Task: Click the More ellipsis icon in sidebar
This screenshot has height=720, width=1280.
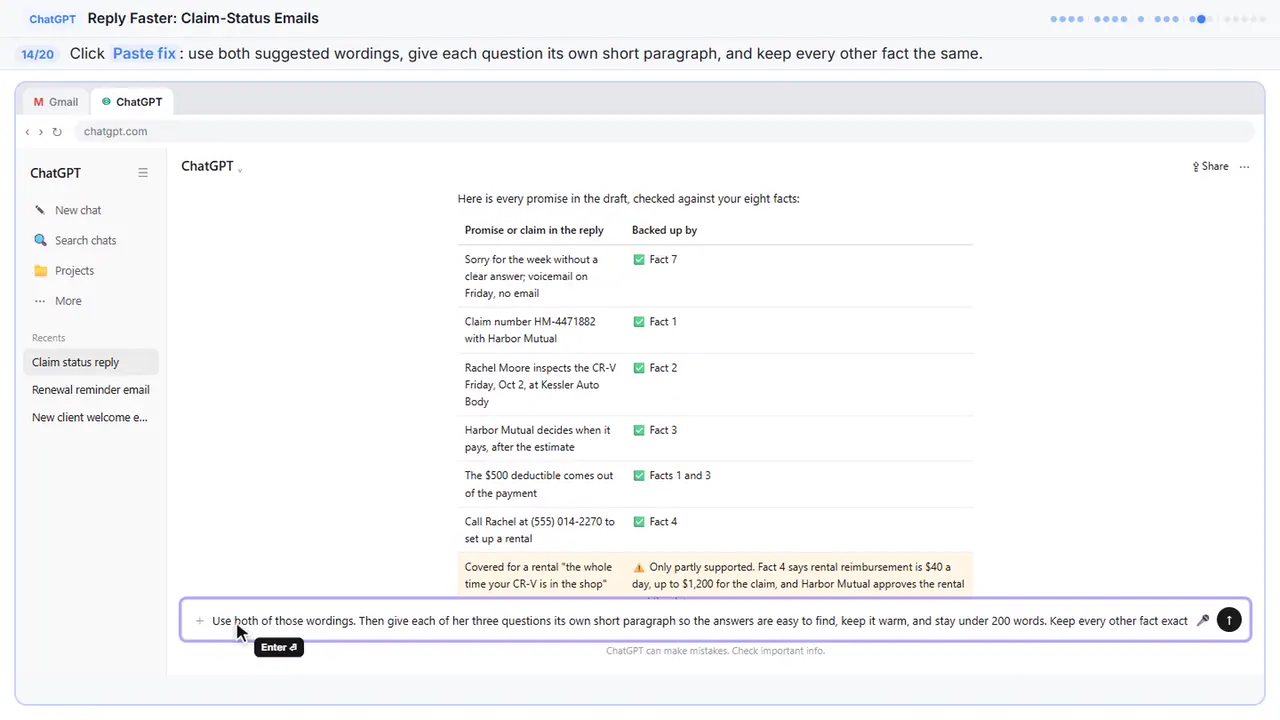Action: (40, 301)
